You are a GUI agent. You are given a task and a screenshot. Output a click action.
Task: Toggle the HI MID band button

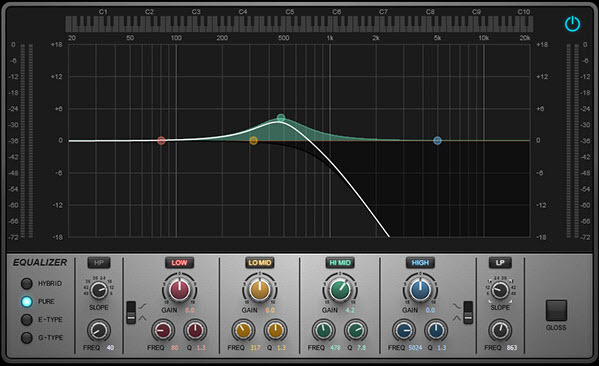[340, 263]
